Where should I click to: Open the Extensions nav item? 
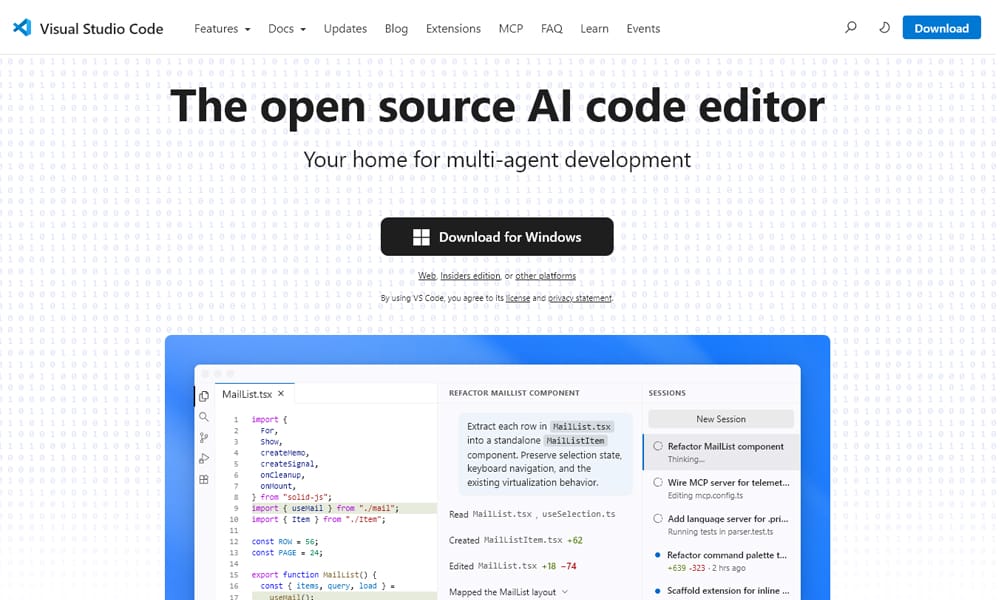point(453,29)
